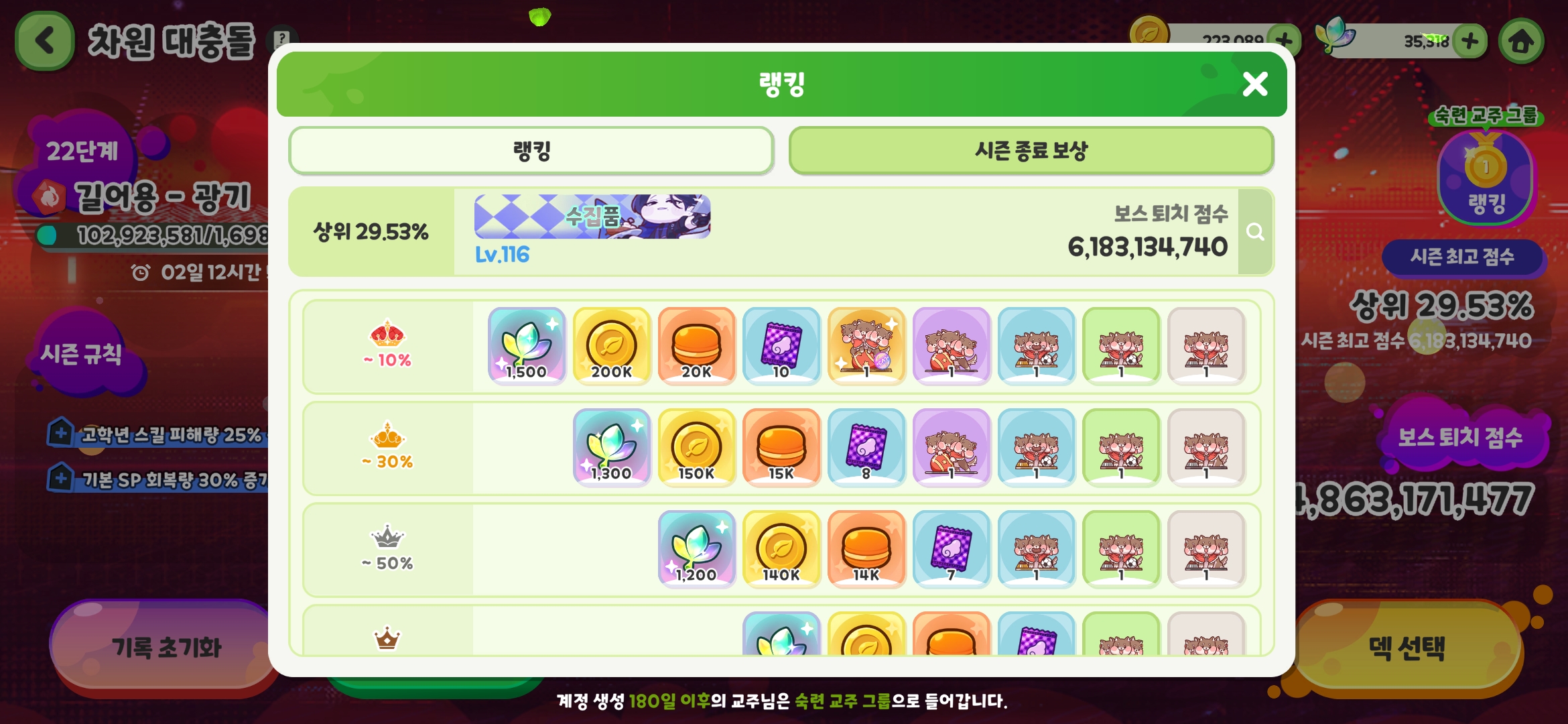Click the green back arrow button
The image size is (1568, 724).
(44, 41)
